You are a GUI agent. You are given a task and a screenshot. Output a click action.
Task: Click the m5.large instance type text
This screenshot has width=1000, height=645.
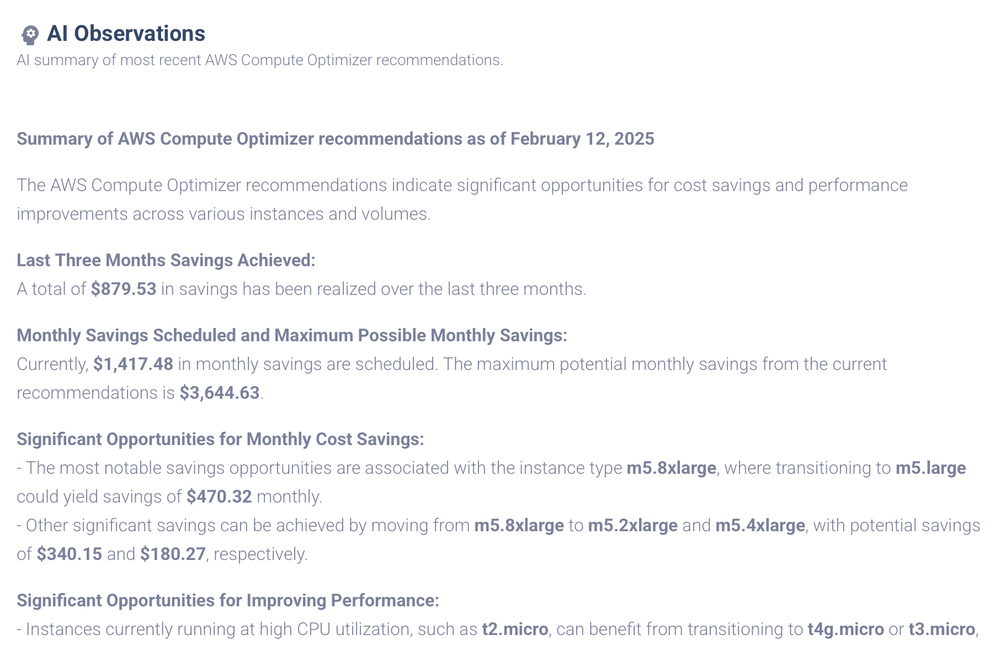tap(930, 468)
